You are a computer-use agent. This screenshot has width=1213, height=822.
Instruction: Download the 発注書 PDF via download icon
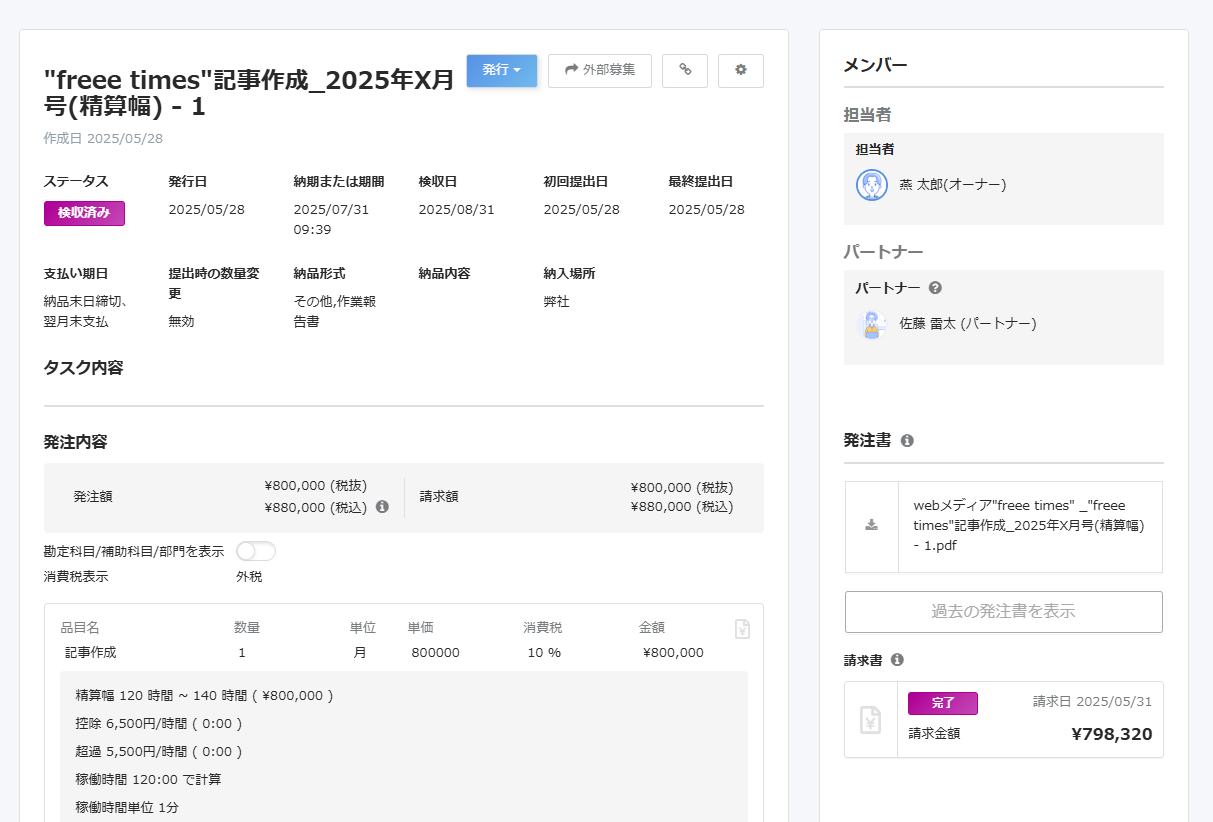[x=872, y=526]
